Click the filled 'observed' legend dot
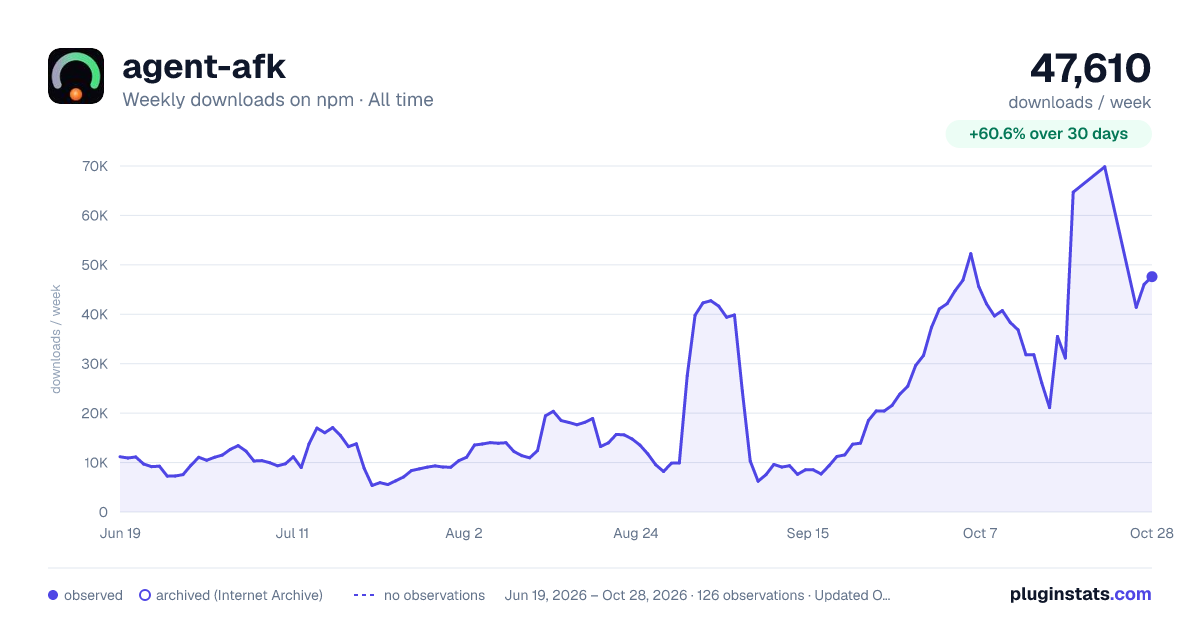The width and height of the screenshot is (1200, 630). point(53,595)
